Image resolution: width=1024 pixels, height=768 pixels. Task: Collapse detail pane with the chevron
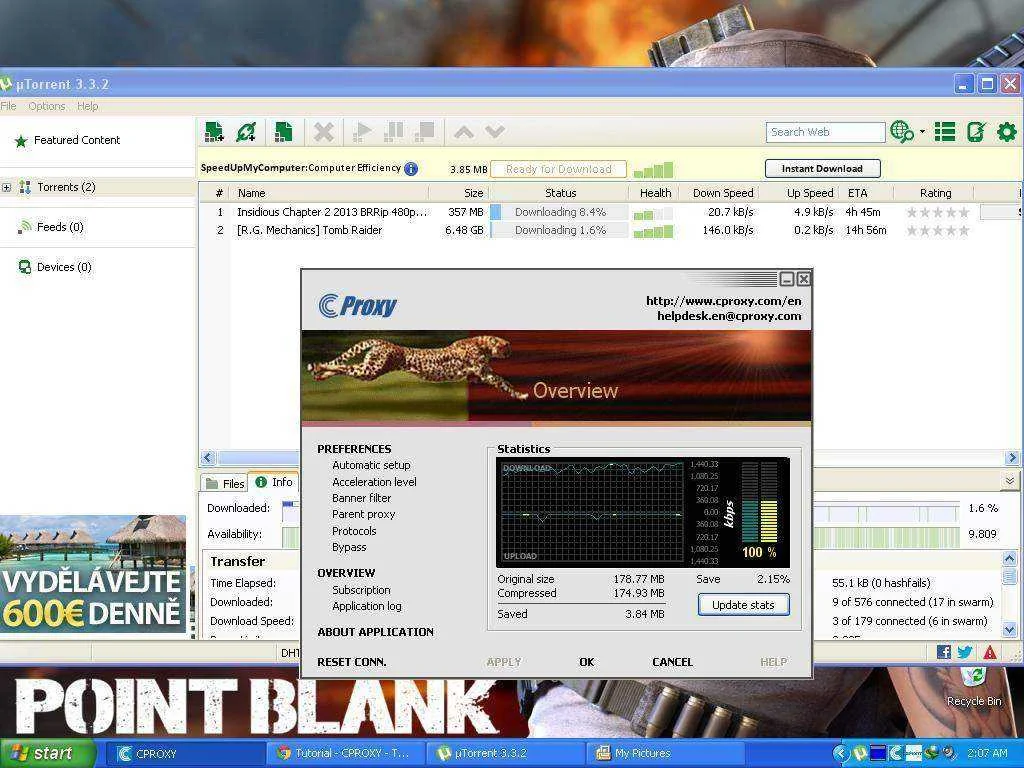[1010, 481]
